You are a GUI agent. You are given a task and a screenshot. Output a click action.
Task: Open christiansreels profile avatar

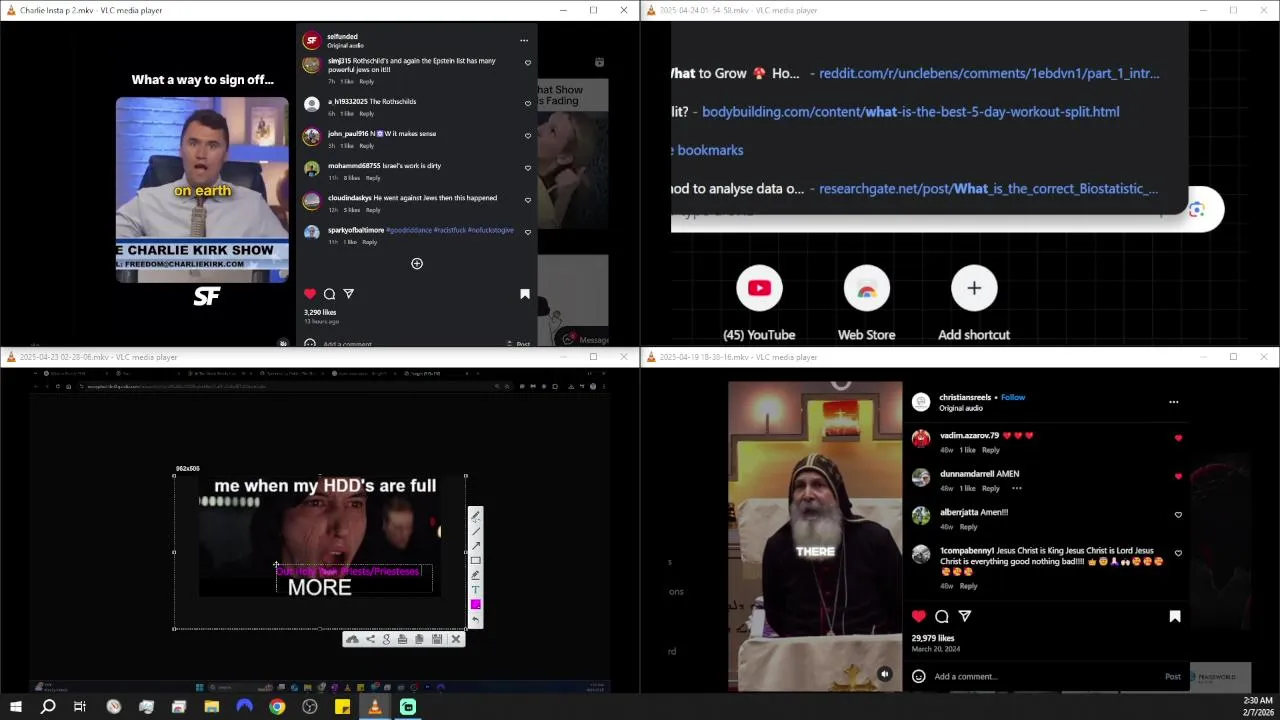click(920, 402)
